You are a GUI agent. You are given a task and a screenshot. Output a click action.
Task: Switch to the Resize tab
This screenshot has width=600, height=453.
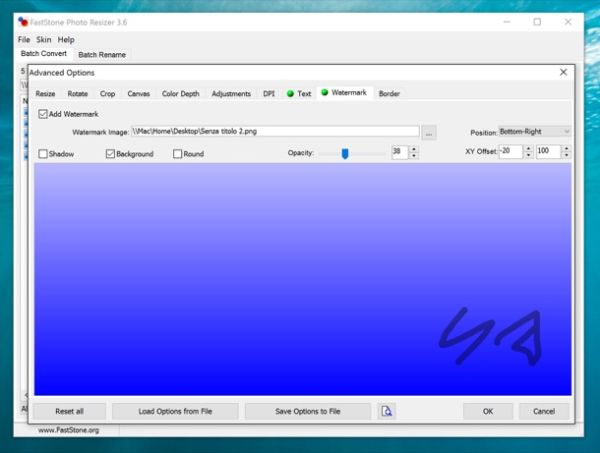click(46, 94)
